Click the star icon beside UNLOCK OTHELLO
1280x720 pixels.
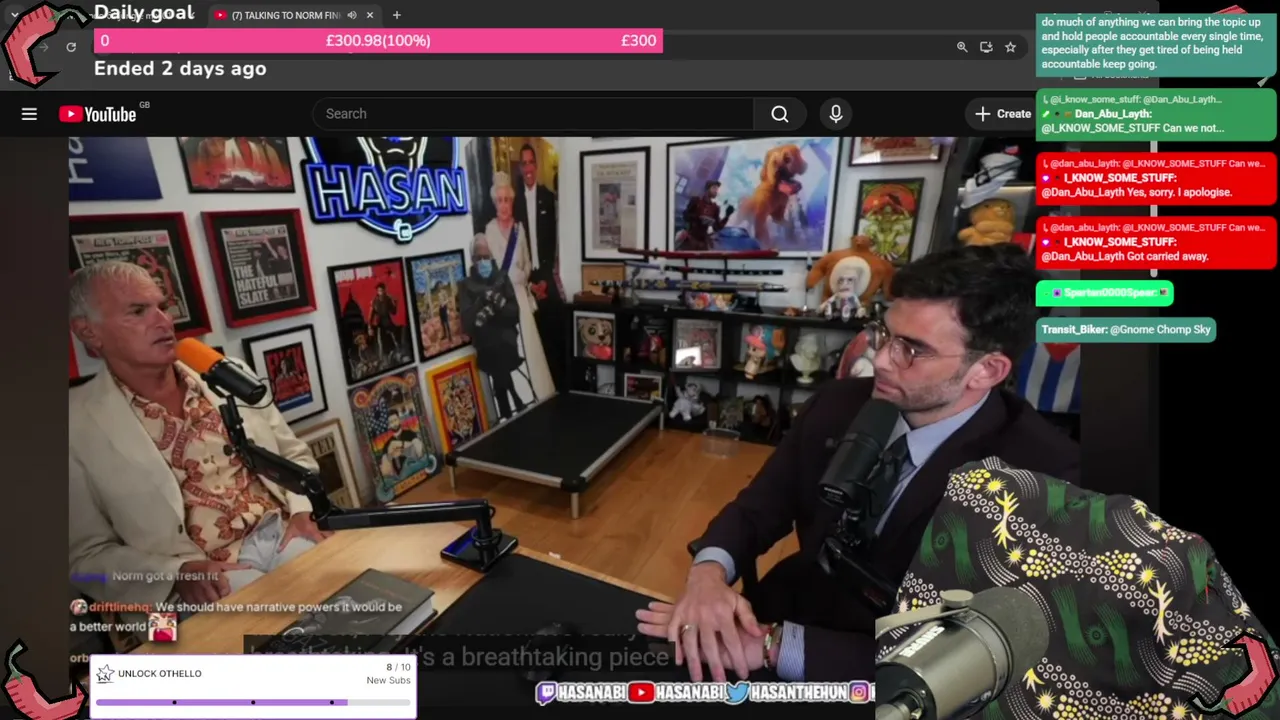point(105,674)
